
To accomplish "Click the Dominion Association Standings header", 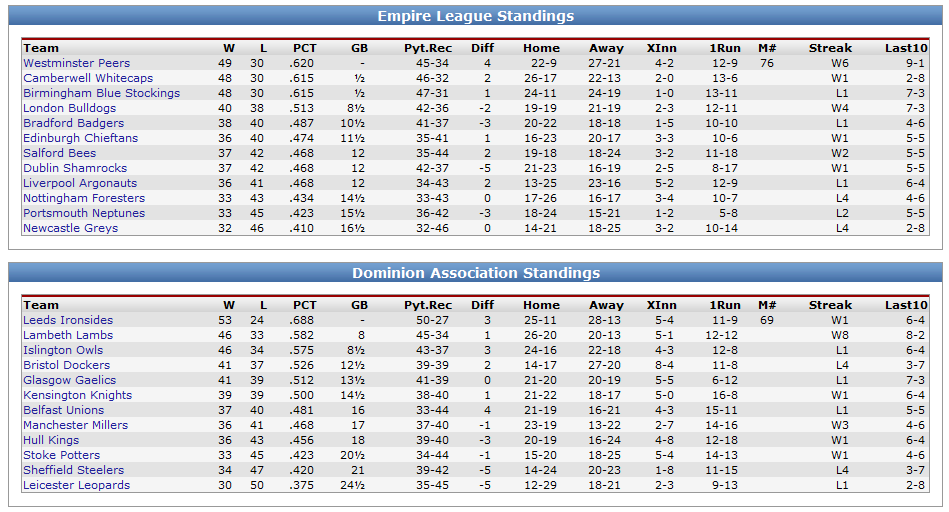I will click(475, 273).
